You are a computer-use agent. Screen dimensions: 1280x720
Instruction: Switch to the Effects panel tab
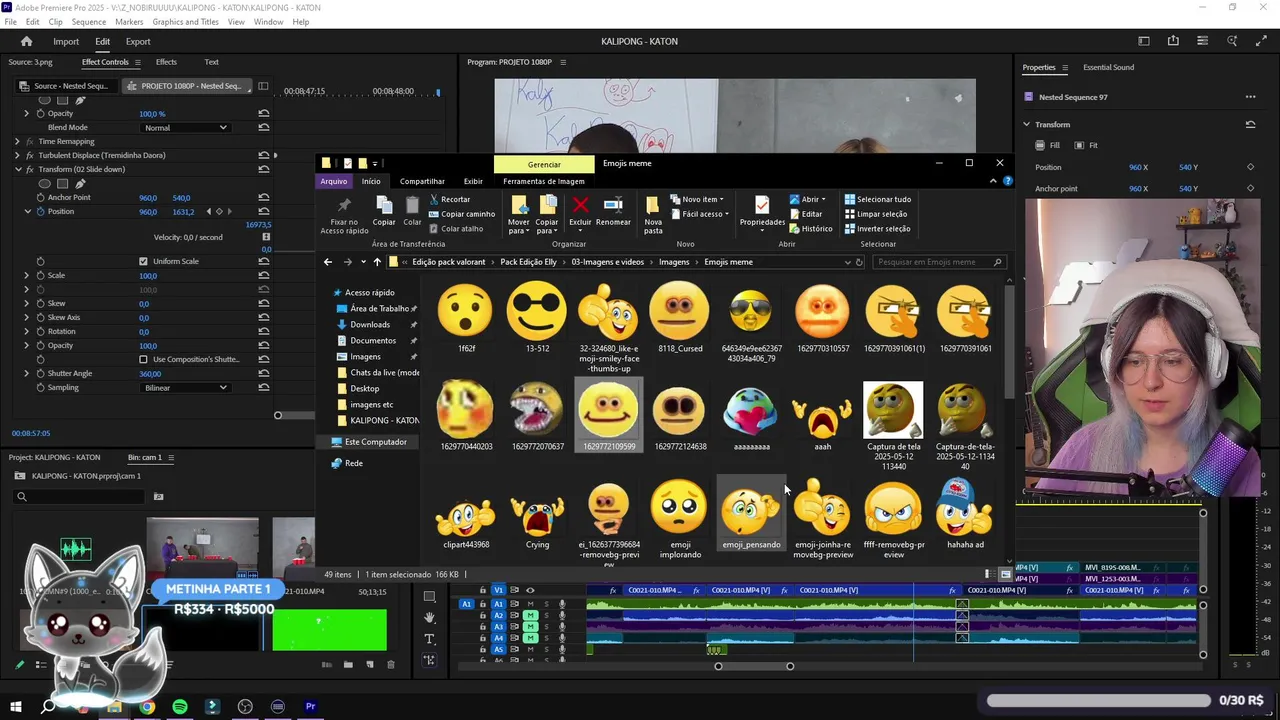166,62
